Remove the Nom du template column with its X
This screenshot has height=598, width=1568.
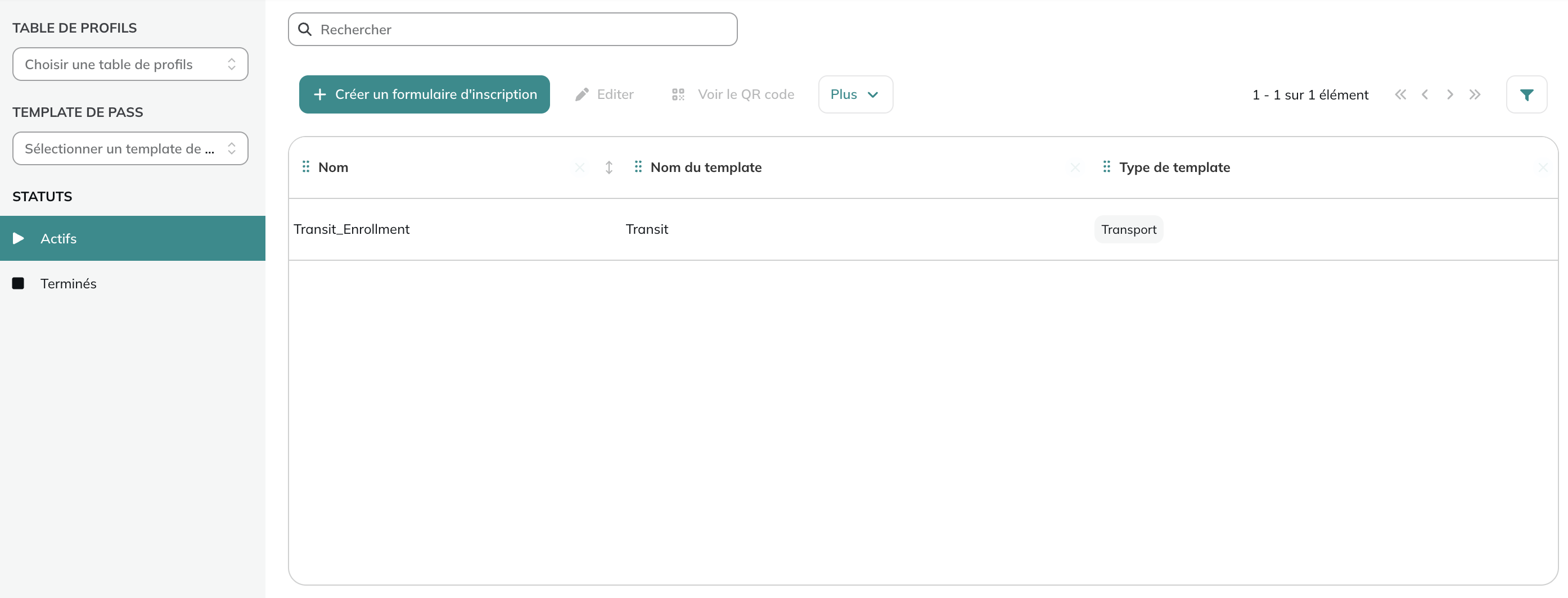(1075, 167)
